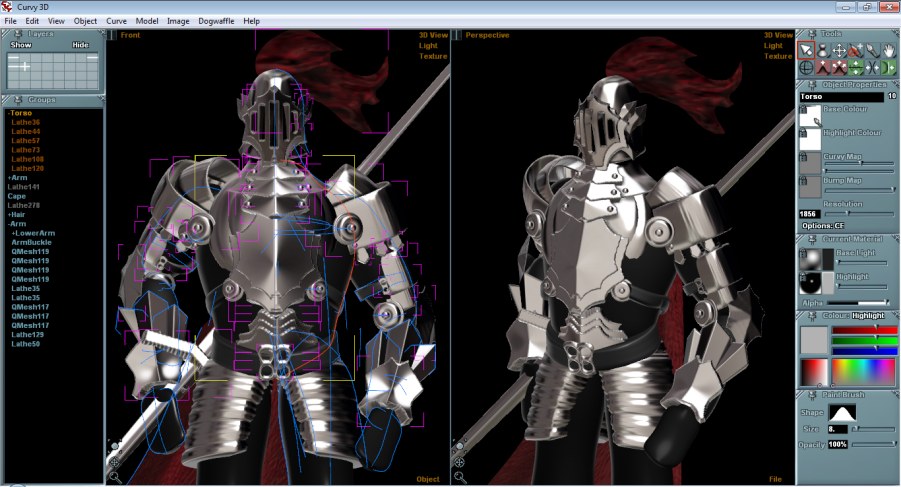
Task: Click the magnifier in the Front view
Action: [115, 477]
